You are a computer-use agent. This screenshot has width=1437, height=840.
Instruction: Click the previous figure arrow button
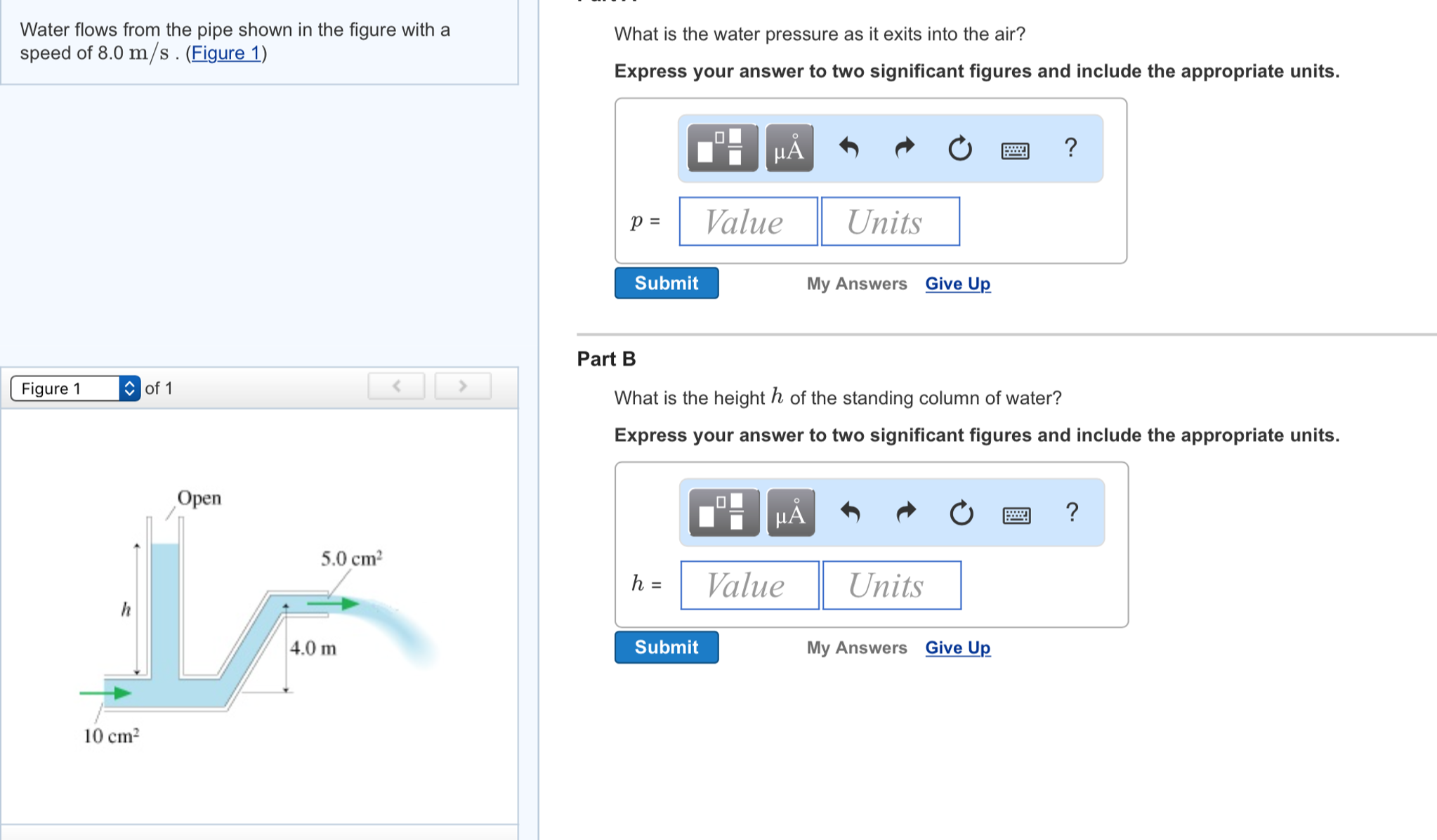(395, 386)
